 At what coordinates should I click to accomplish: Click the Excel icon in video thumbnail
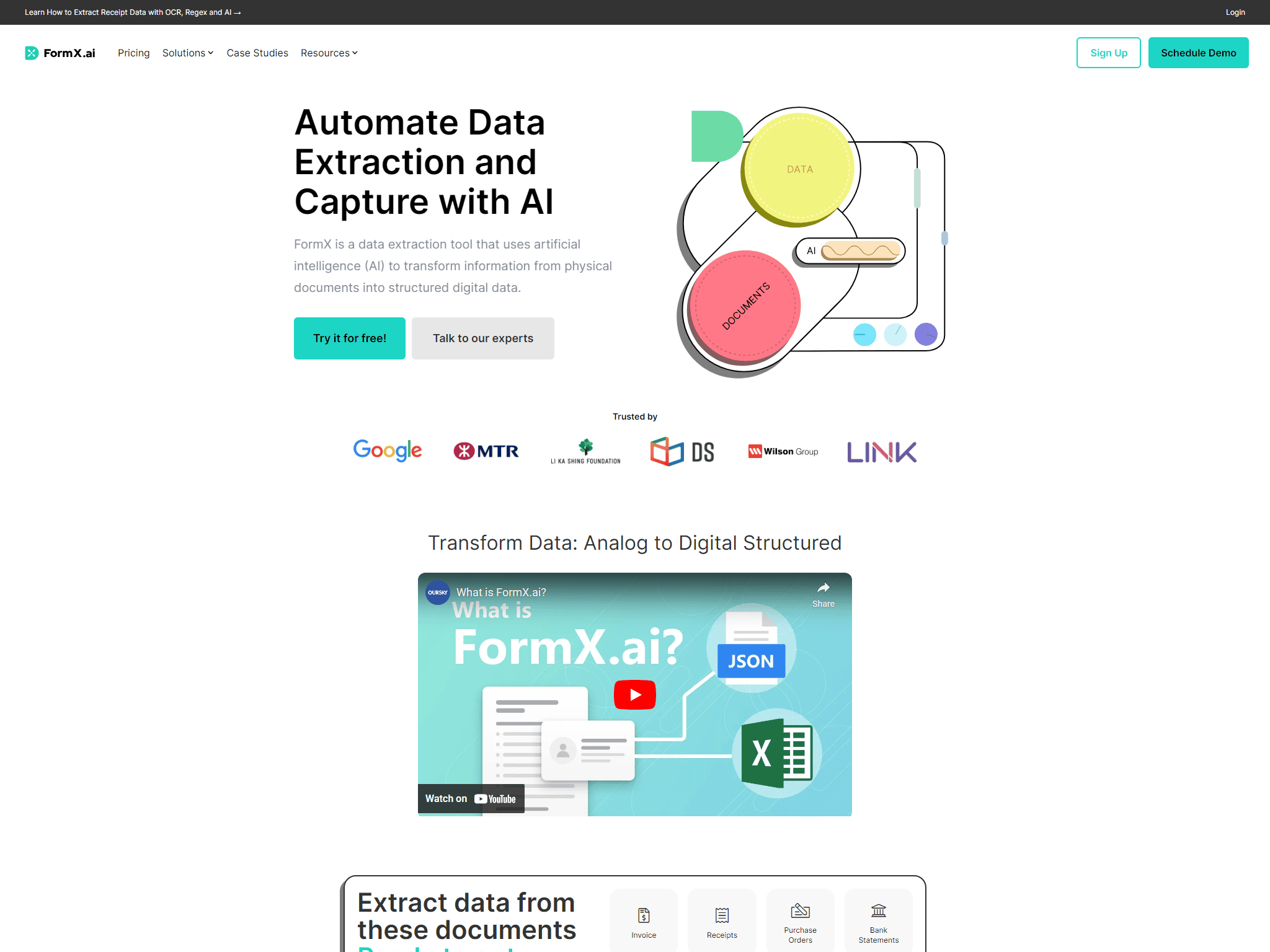point(778,754)
